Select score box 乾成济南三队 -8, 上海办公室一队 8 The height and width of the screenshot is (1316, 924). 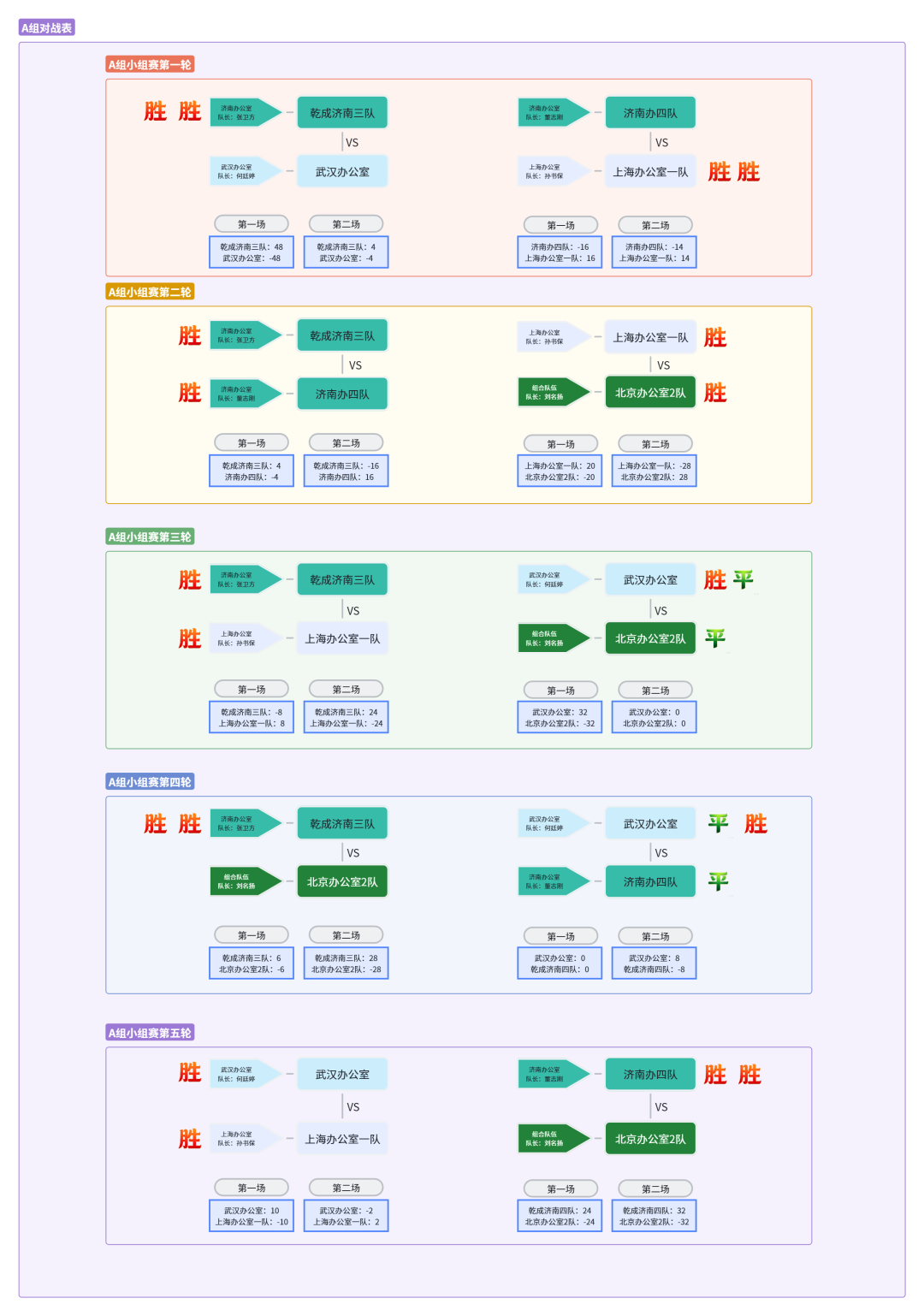[x=252, y=717]
